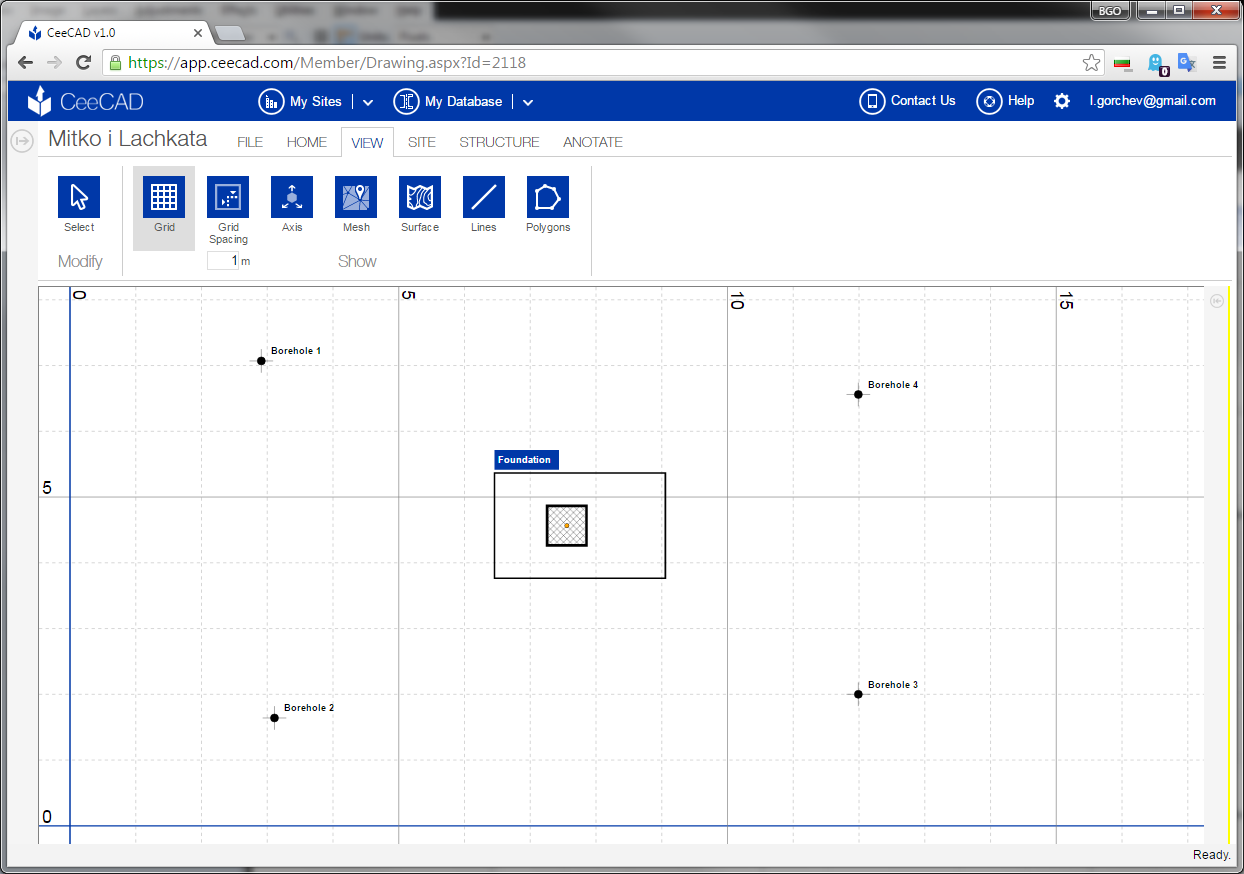Viewport: 1244px width, 874px height.
Task: Select the Borehole 2 point
Action: (x=274, y=717)
